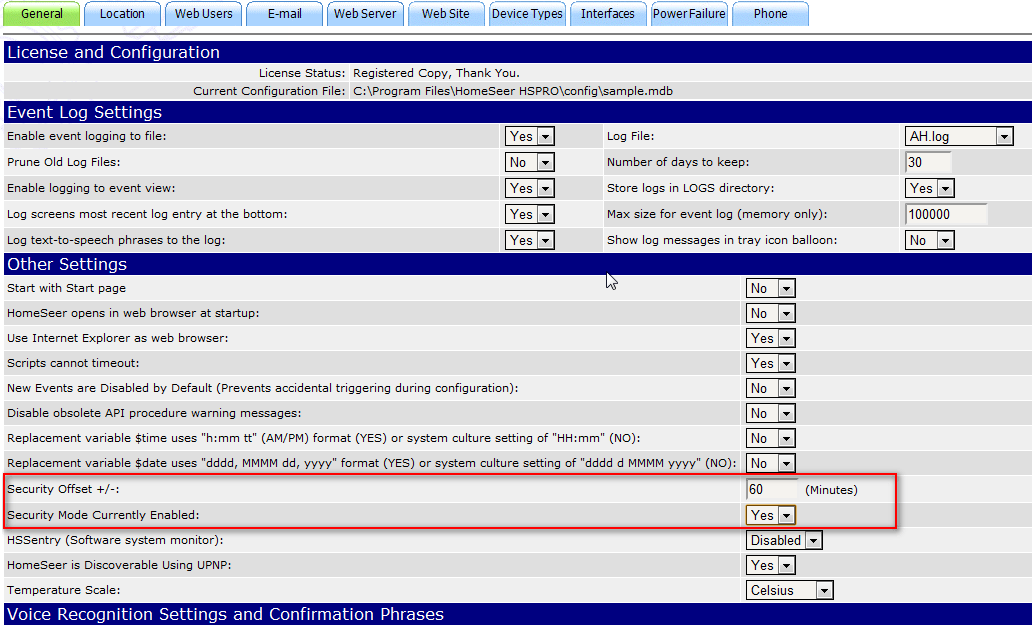Open the Interfaces tab
This screenshot has width=1032, height=626.
pos(608,14)
